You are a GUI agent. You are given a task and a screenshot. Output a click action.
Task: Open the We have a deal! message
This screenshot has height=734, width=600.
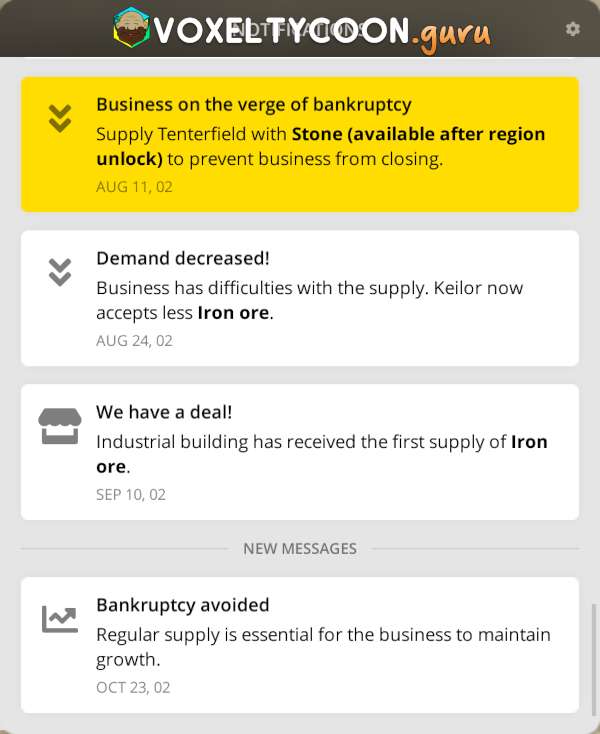[164, 411]
